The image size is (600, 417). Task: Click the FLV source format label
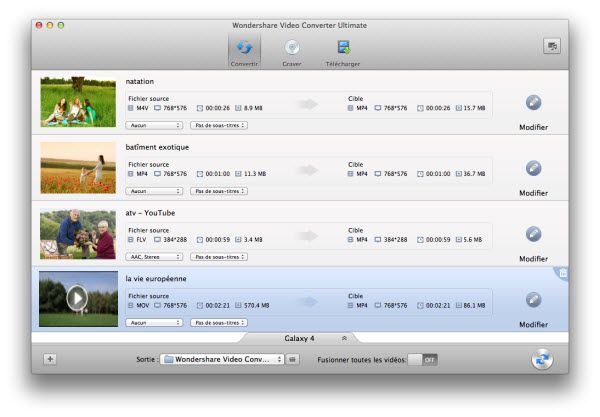(141, 239)
